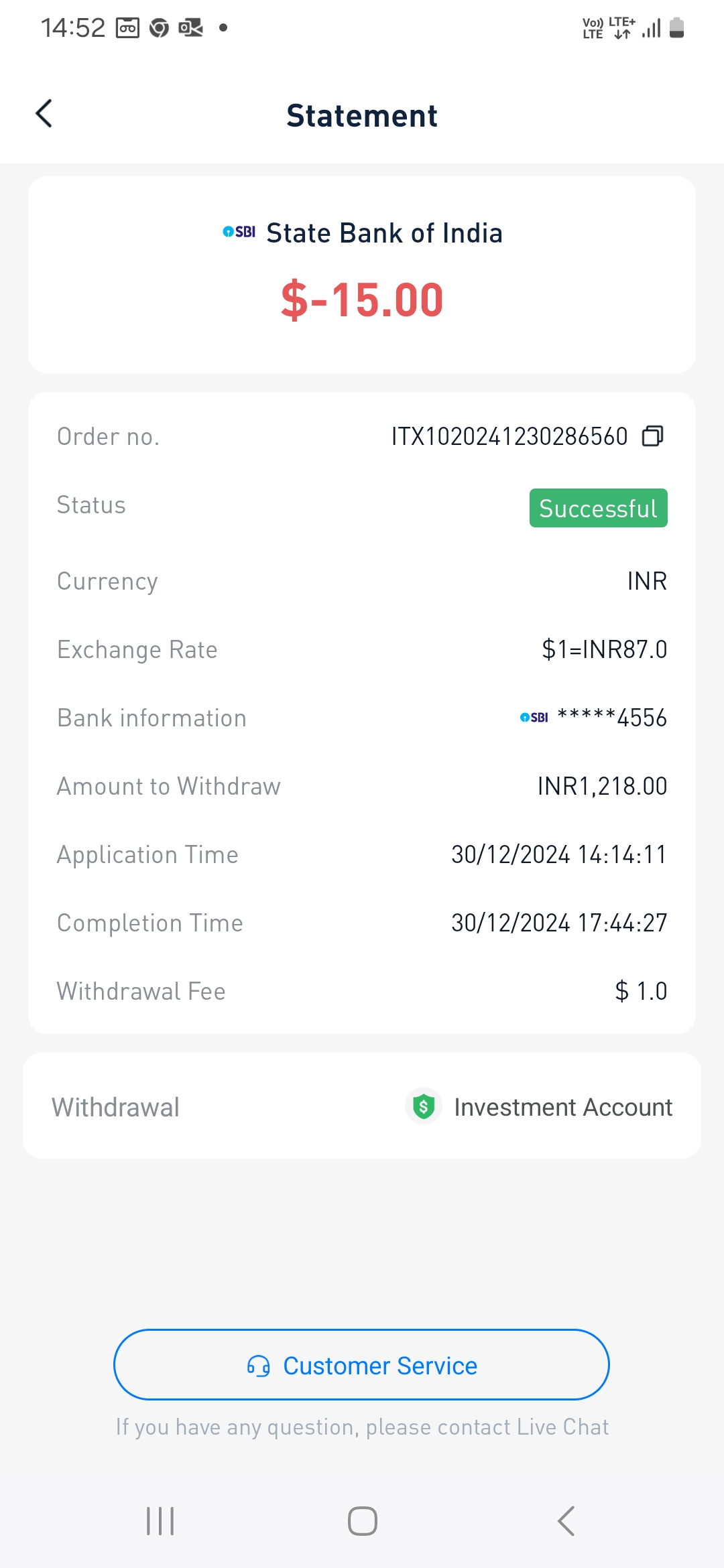
Task: Tap the Investment Account label
Action: [563, 1107]
